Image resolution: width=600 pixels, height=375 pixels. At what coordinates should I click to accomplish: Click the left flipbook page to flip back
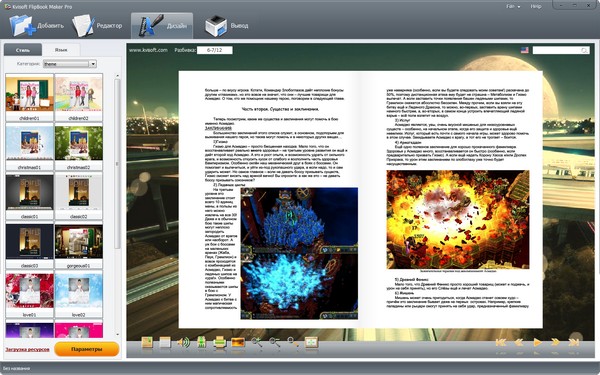pos(269,199)
